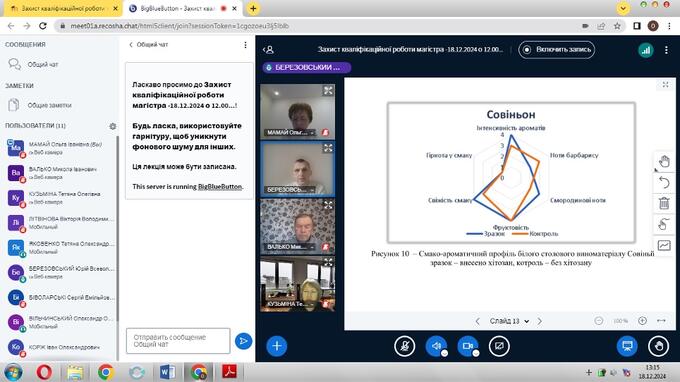The width and height of the screenshot is (680, 382).
Task: Unmute the microphone
Action: point(405,346)
